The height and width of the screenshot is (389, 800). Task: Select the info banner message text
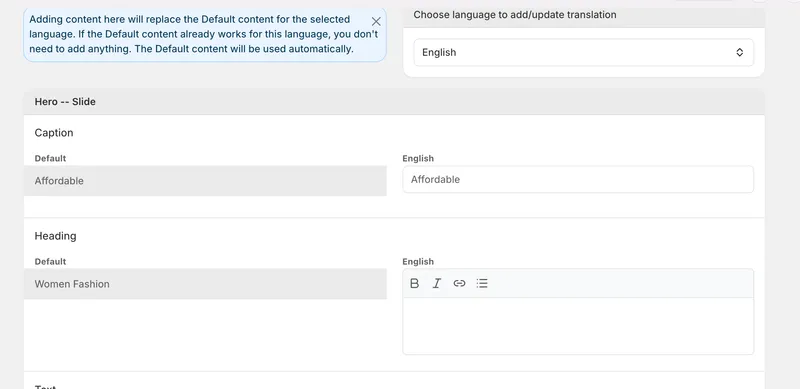point(204,34)
